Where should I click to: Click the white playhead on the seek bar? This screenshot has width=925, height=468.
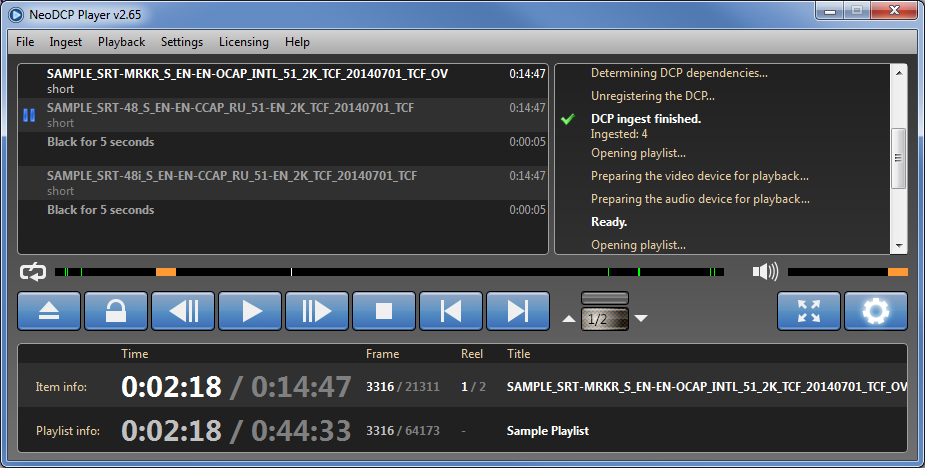click(x=291, y=272)
